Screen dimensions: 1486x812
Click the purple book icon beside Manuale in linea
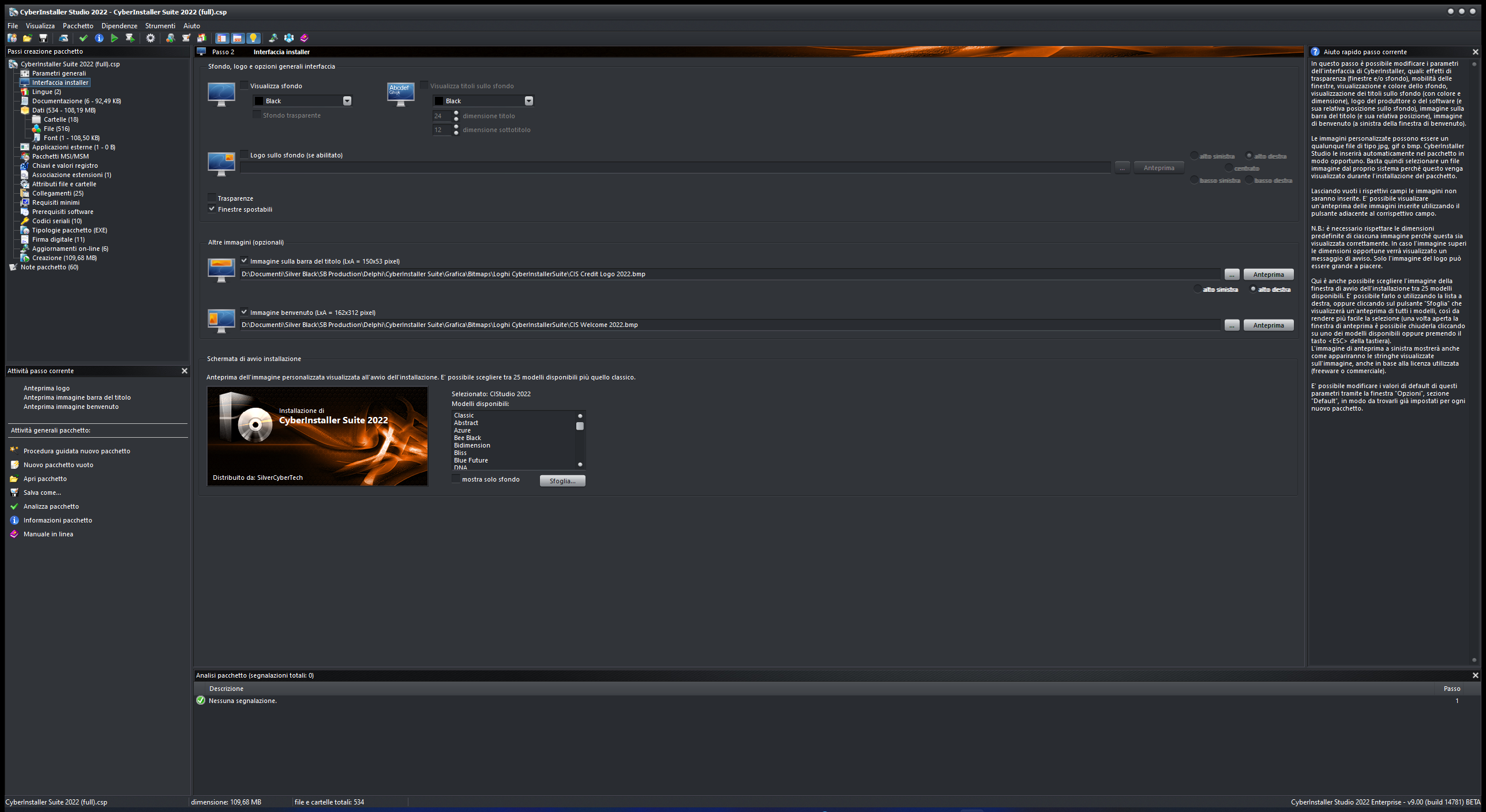[14, 534]
